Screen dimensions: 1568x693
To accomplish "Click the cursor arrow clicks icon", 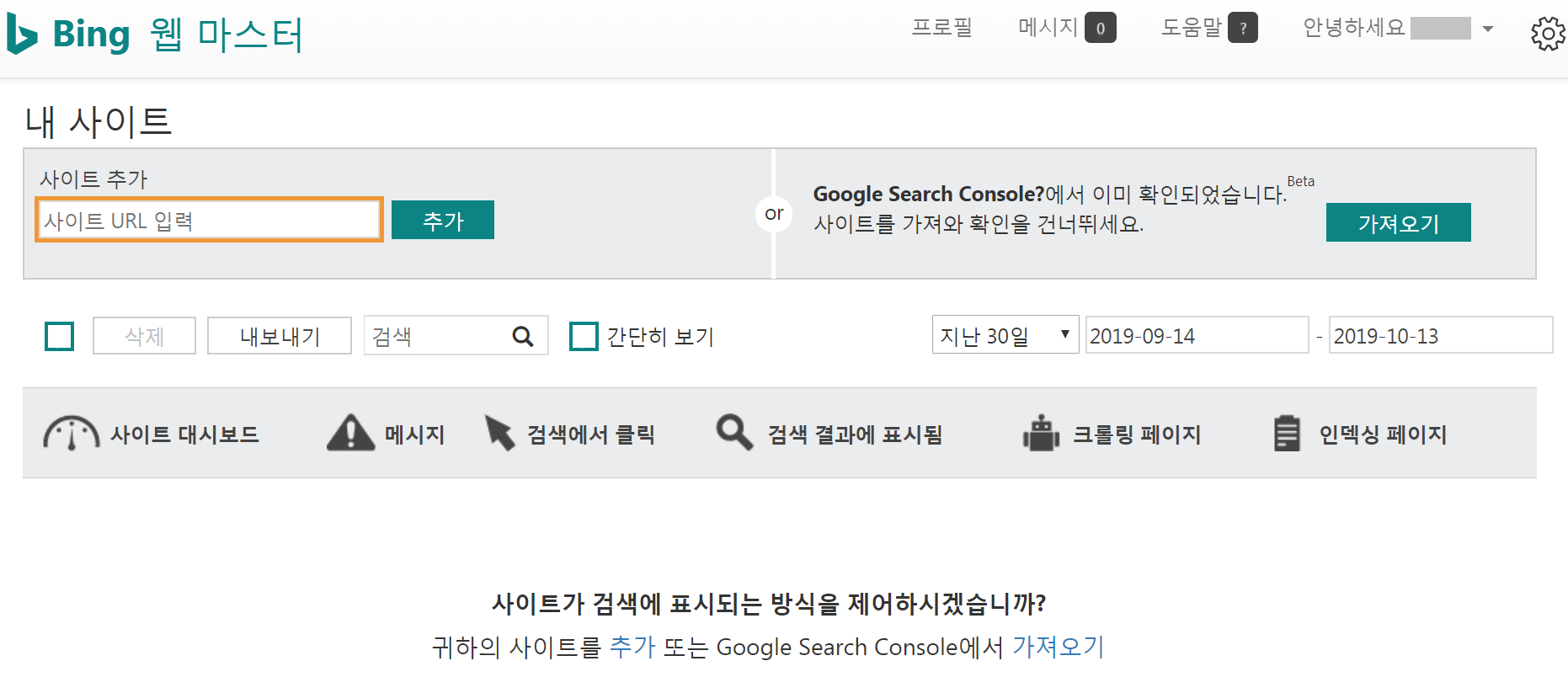I will [x=499, y=433].
